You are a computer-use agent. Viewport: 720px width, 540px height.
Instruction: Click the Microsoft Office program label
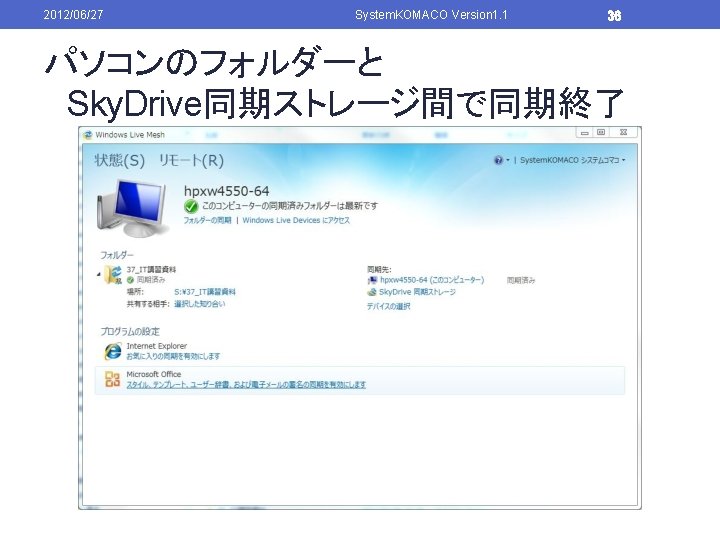154,374
